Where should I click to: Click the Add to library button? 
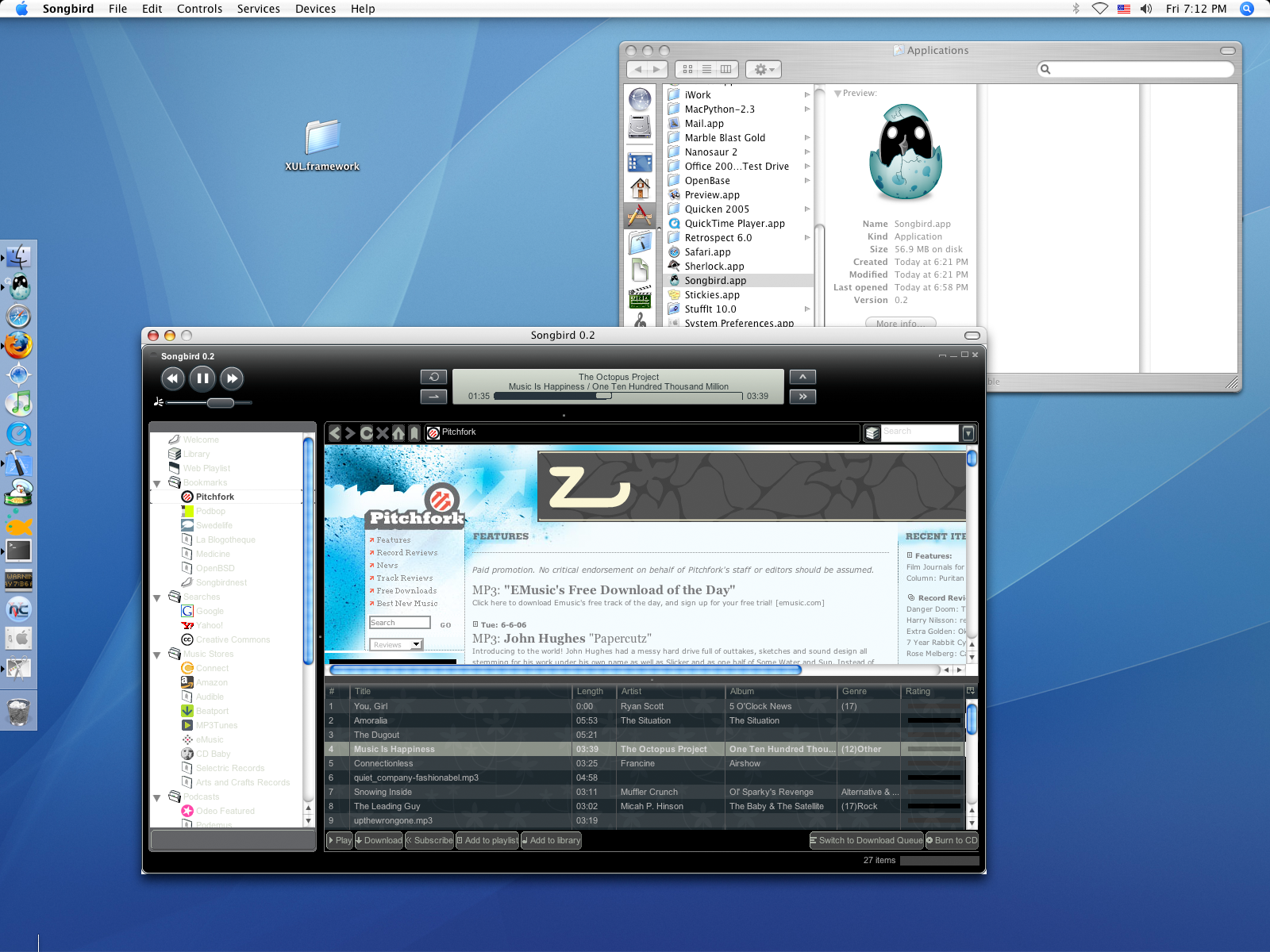[551, 840]
